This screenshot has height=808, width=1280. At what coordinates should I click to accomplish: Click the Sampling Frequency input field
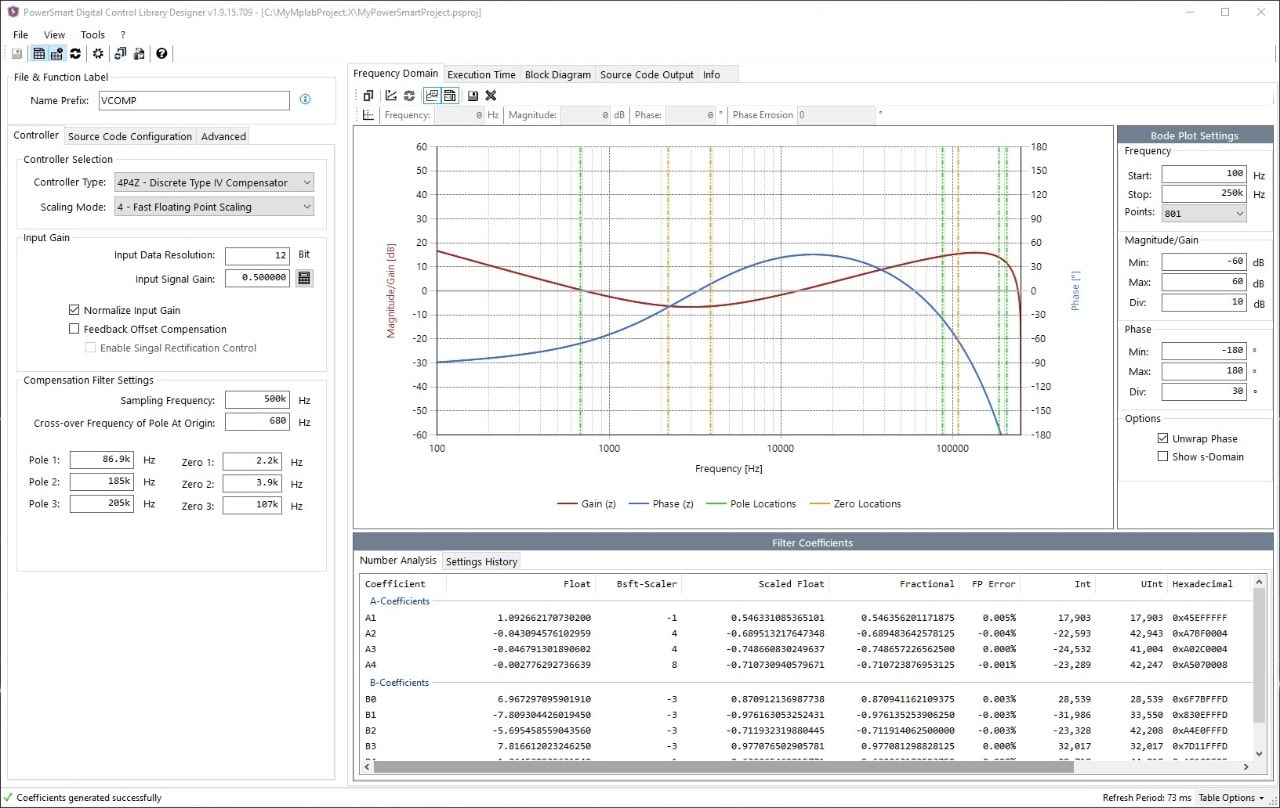click(x=257, y=400)
